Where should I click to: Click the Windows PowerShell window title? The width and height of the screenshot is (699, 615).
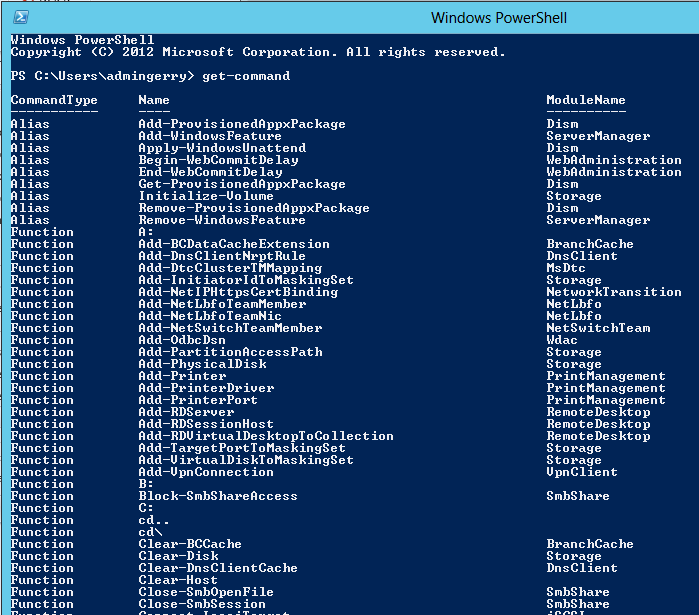click(498, 18)
